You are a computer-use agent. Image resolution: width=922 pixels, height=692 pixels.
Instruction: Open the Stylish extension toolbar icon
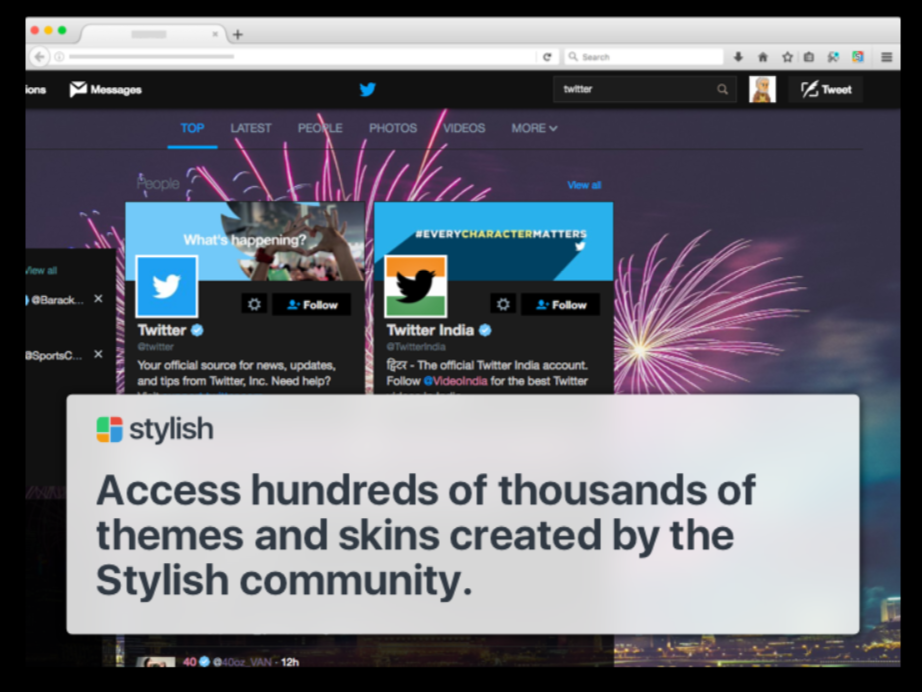(858, 57)
